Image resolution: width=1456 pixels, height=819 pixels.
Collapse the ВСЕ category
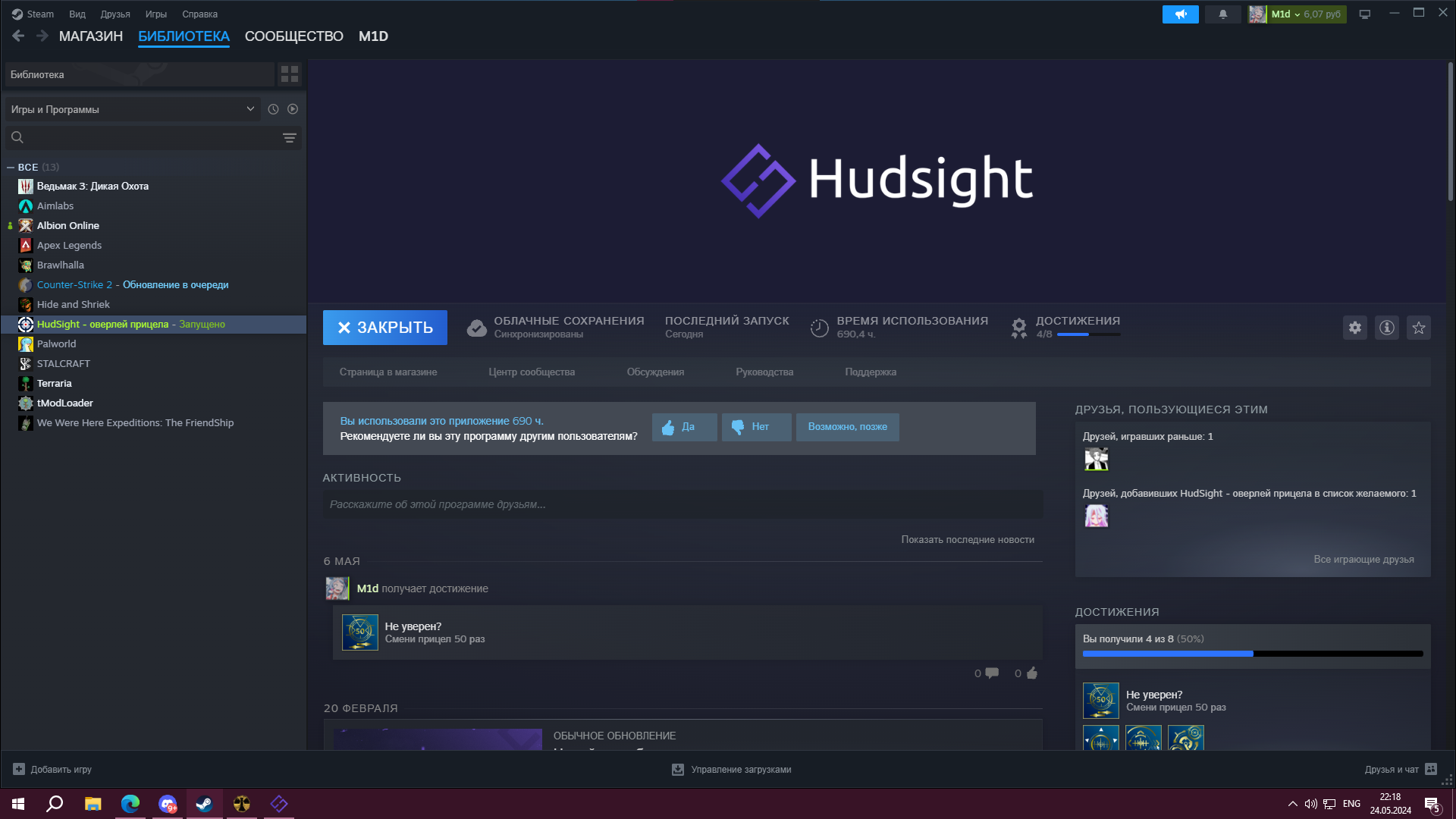pyautogui.click(x=11, y=167)
